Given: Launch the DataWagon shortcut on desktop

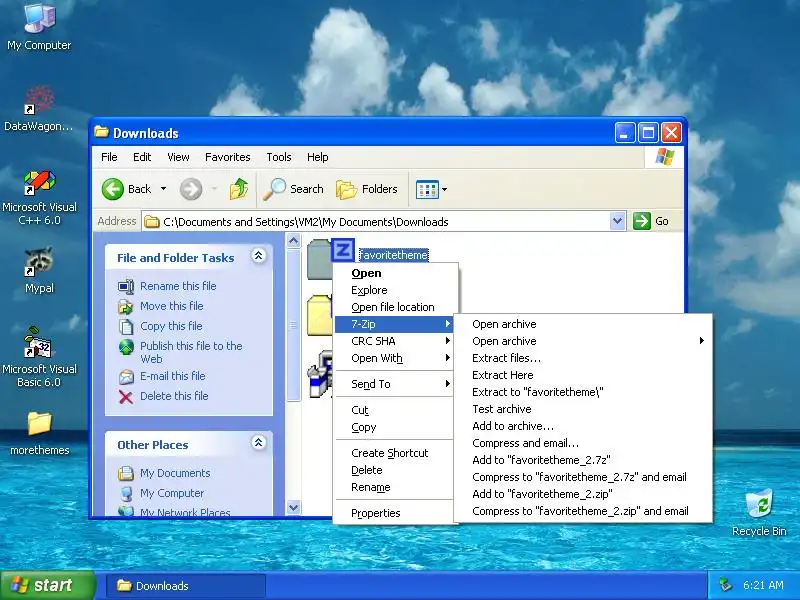Looking at the screenshot, I should coord(39,108).
